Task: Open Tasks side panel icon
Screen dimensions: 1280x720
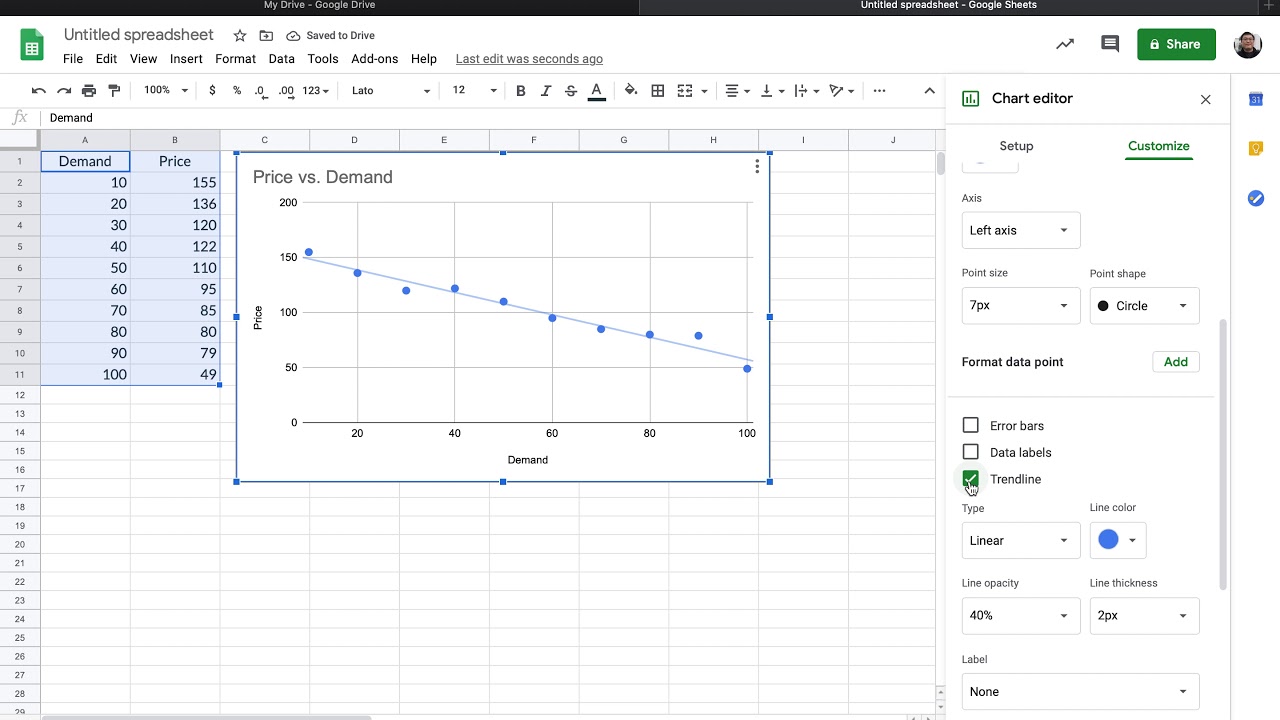Action: (x=1256, y=198)
